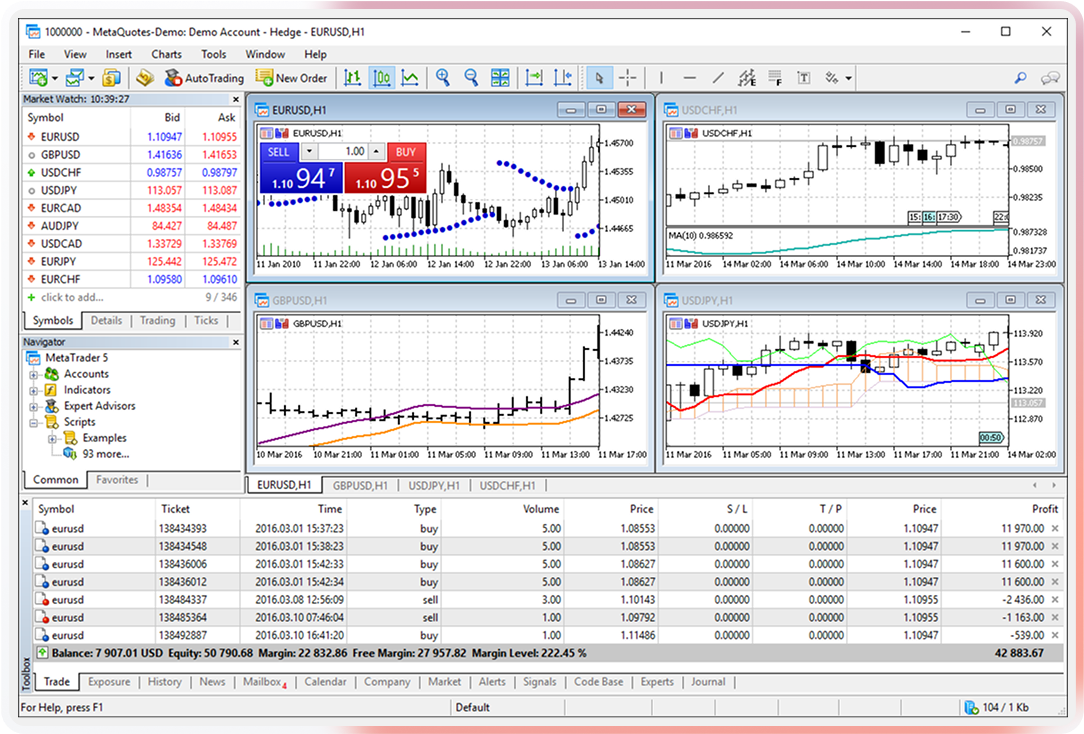The height and width of the screenshot is (734, 1084).
Task: Click the Profit column header in Trade table
Action: coord(1045,509)
